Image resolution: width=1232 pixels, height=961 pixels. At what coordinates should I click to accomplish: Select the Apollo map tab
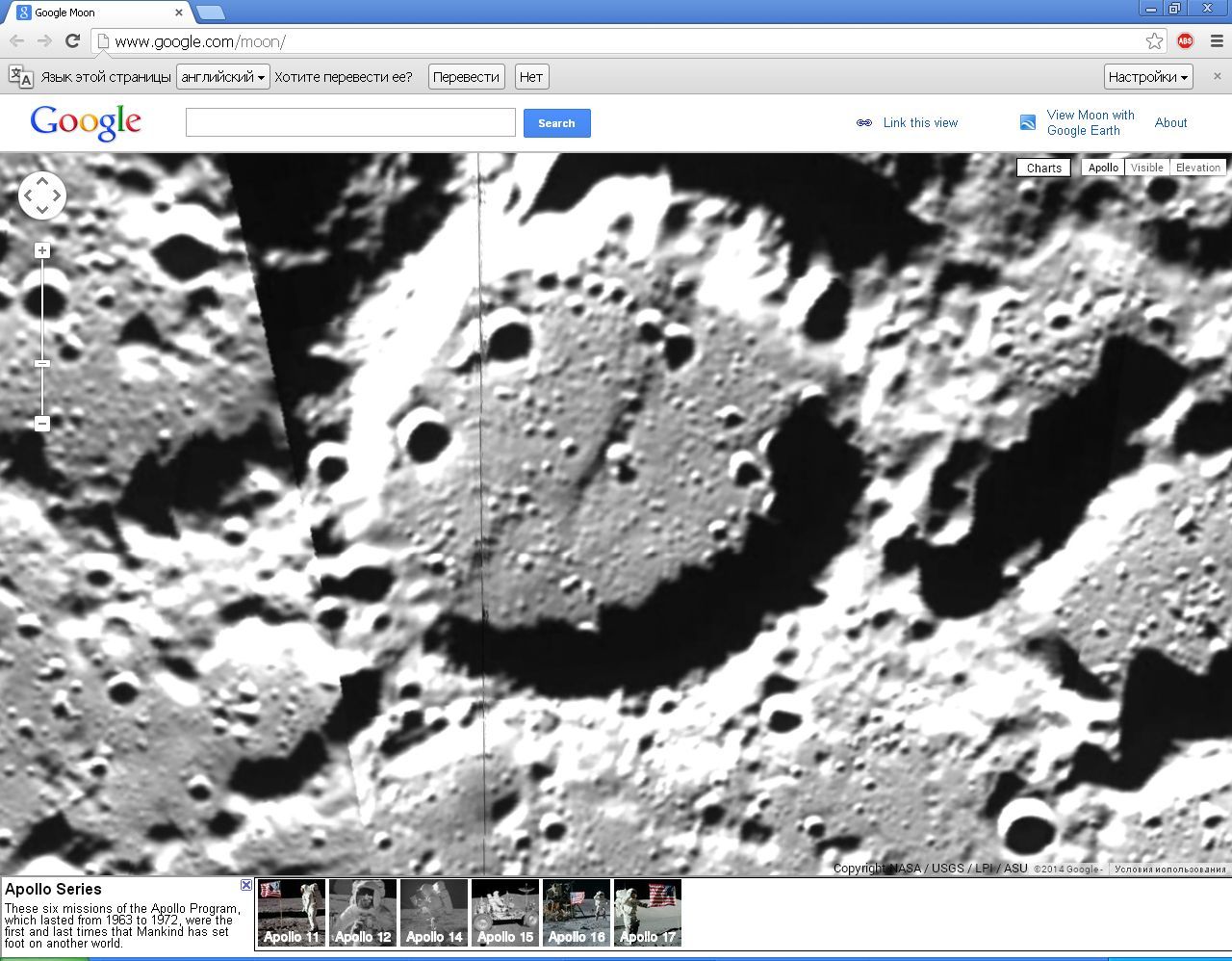click(x=1103, y=168)
